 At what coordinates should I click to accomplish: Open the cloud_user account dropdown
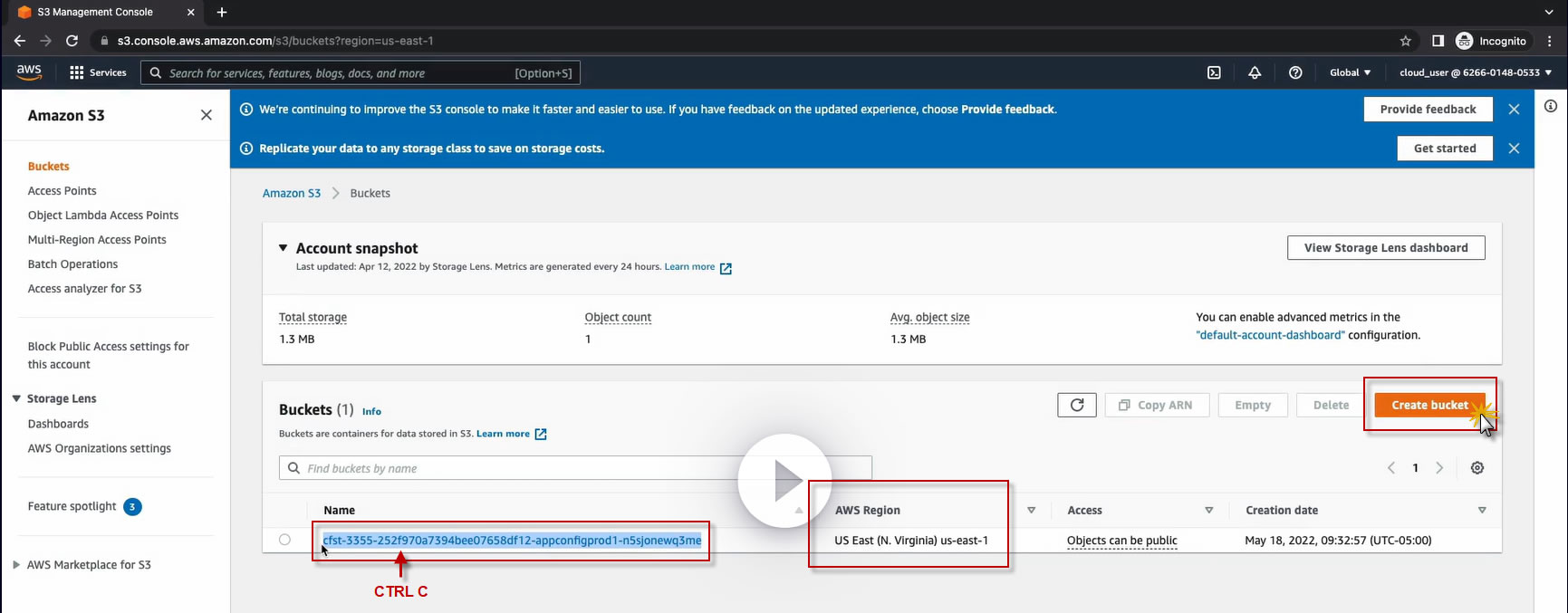[1476, 72]
